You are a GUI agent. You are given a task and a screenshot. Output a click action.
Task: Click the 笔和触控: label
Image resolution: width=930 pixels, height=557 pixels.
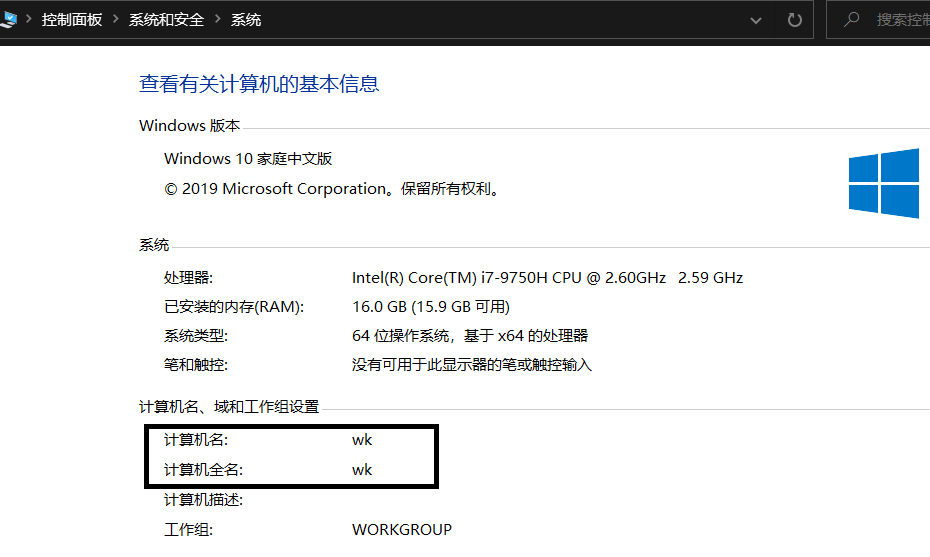click(196, 364)
